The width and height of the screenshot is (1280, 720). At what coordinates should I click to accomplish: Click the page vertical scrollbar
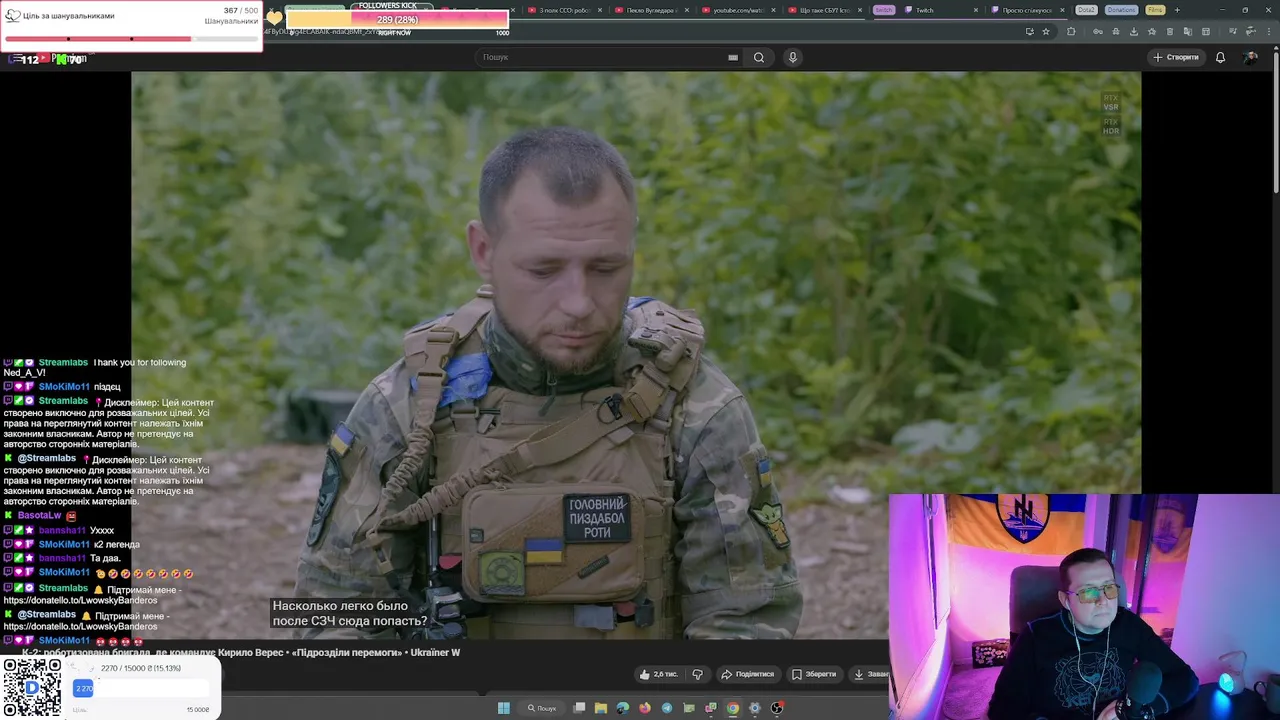tap(1274, 120)
